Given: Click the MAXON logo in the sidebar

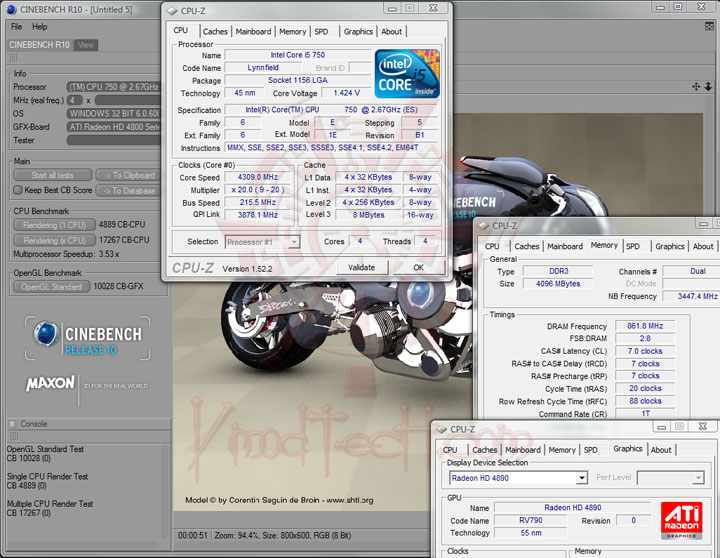Looking at the screenshot, I should [x=50, y=383].
